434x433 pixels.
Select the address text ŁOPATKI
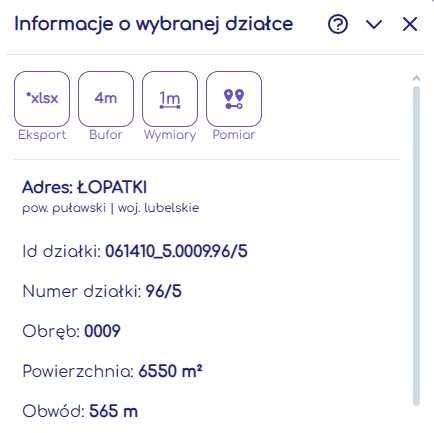click(x=112, y=187)
